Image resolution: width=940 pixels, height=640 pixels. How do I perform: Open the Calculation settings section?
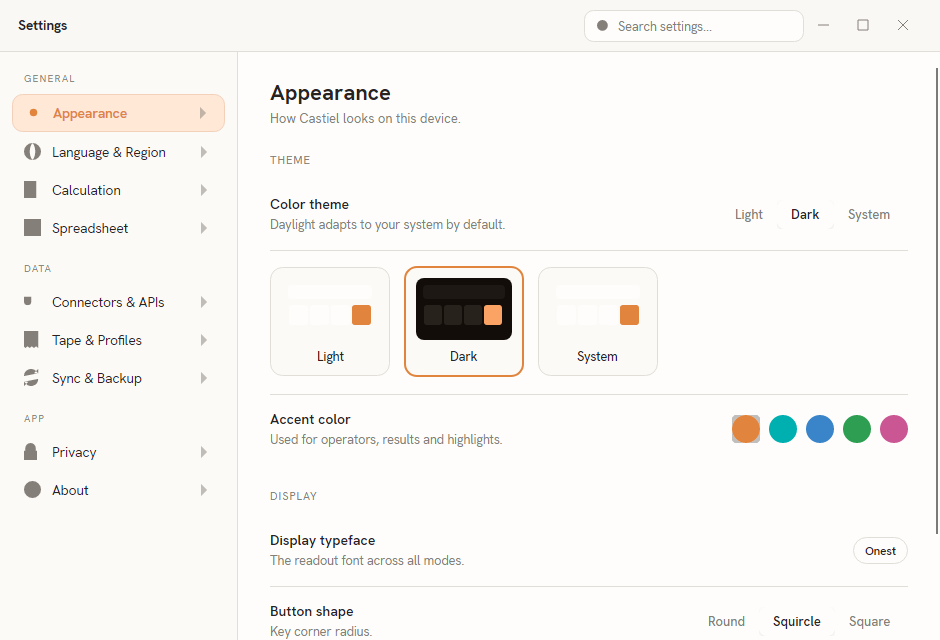click(x=118, y=190)
